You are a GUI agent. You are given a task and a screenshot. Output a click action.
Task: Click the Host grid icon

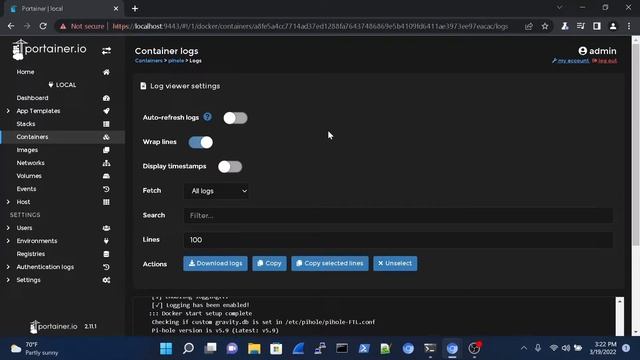(x=106, y=202)
